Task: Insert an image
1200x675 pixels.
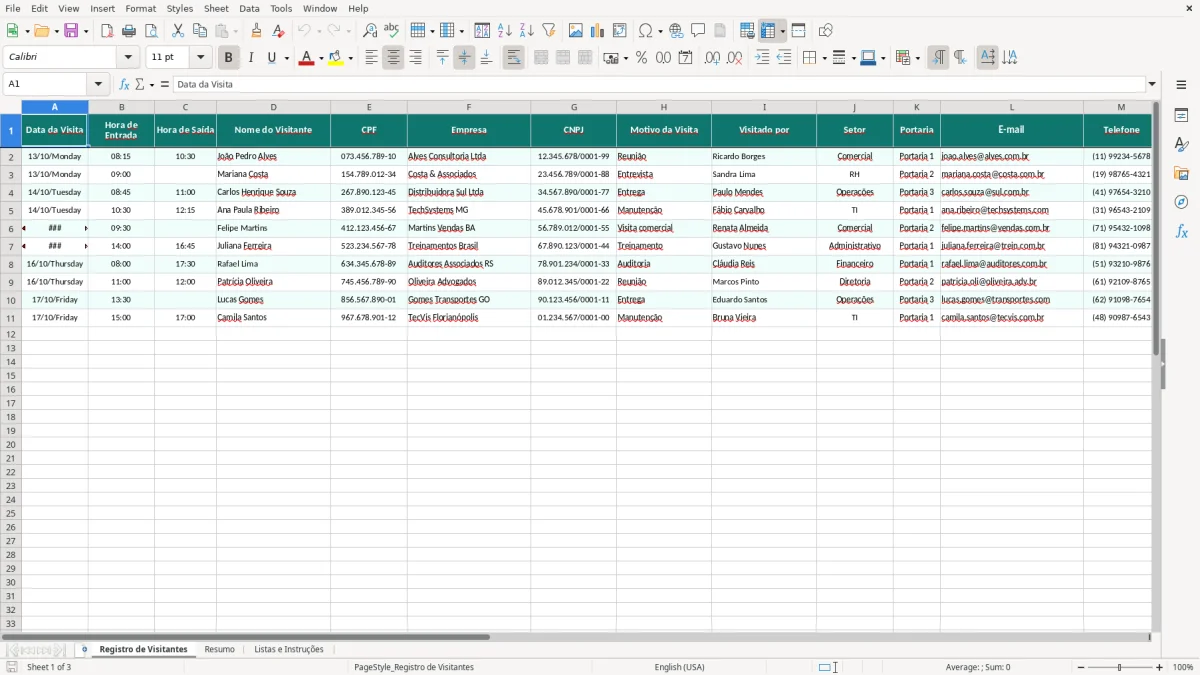Action: pyautogui.click(x=576, y=31)
